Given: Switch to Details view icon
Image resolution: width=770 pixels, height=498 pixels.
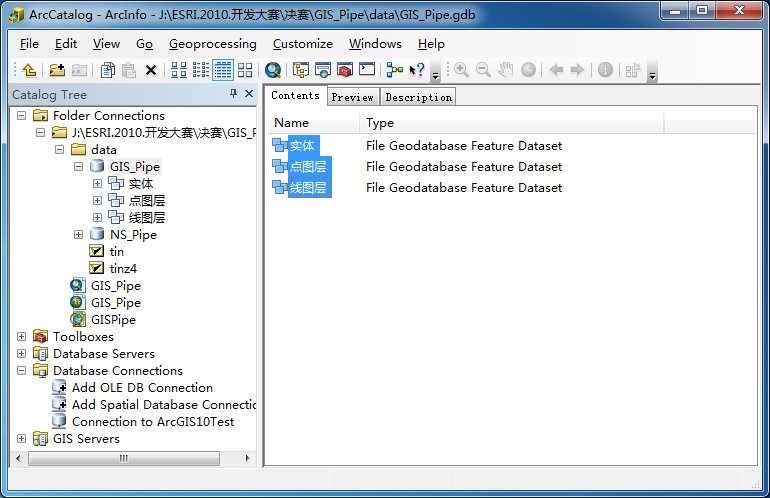Looking at the screenshot, I should [x=222, y=70].
